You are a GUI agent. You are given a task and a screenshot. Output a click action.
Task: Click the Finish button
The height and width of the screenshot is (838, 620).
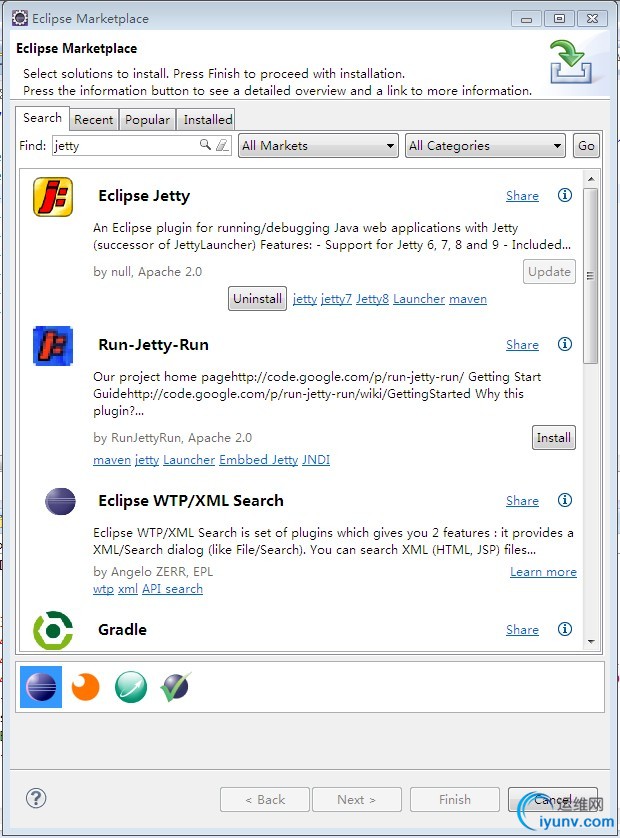coord(455,800)
